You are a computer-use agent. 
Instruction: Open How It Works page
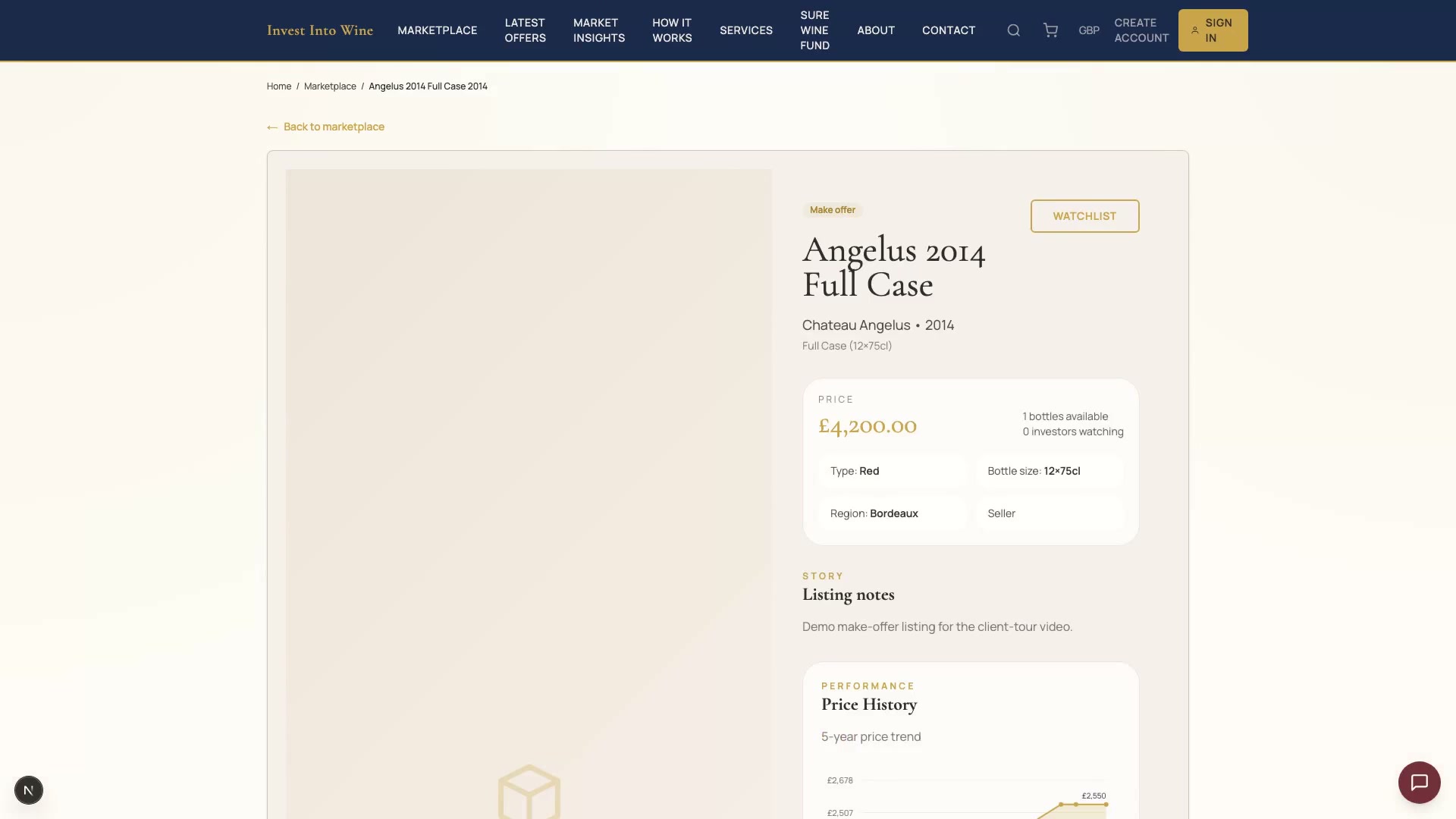(672, 30)
